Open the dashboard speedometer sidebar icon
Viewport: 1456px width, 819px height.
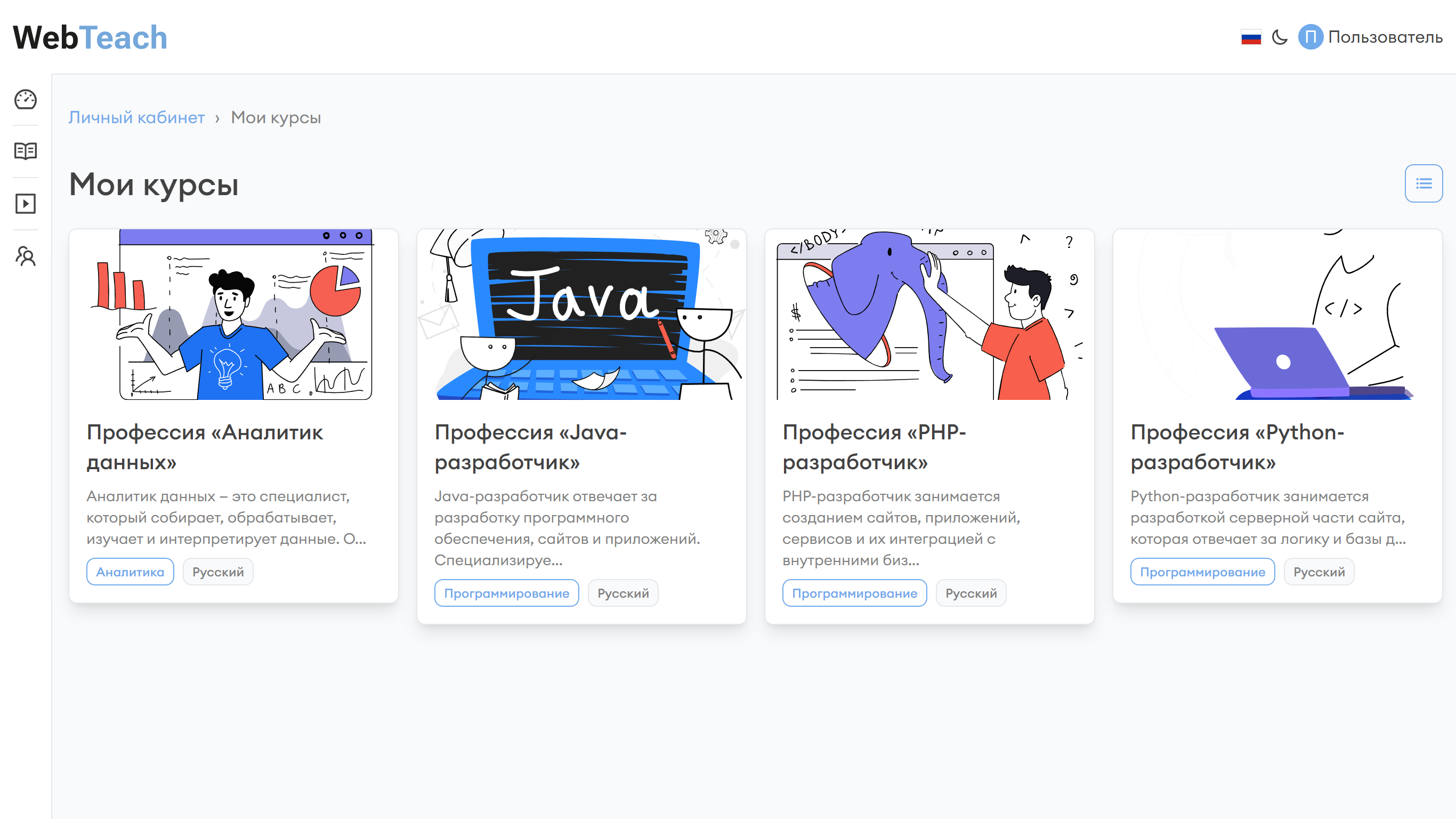[x=26, y=100]
